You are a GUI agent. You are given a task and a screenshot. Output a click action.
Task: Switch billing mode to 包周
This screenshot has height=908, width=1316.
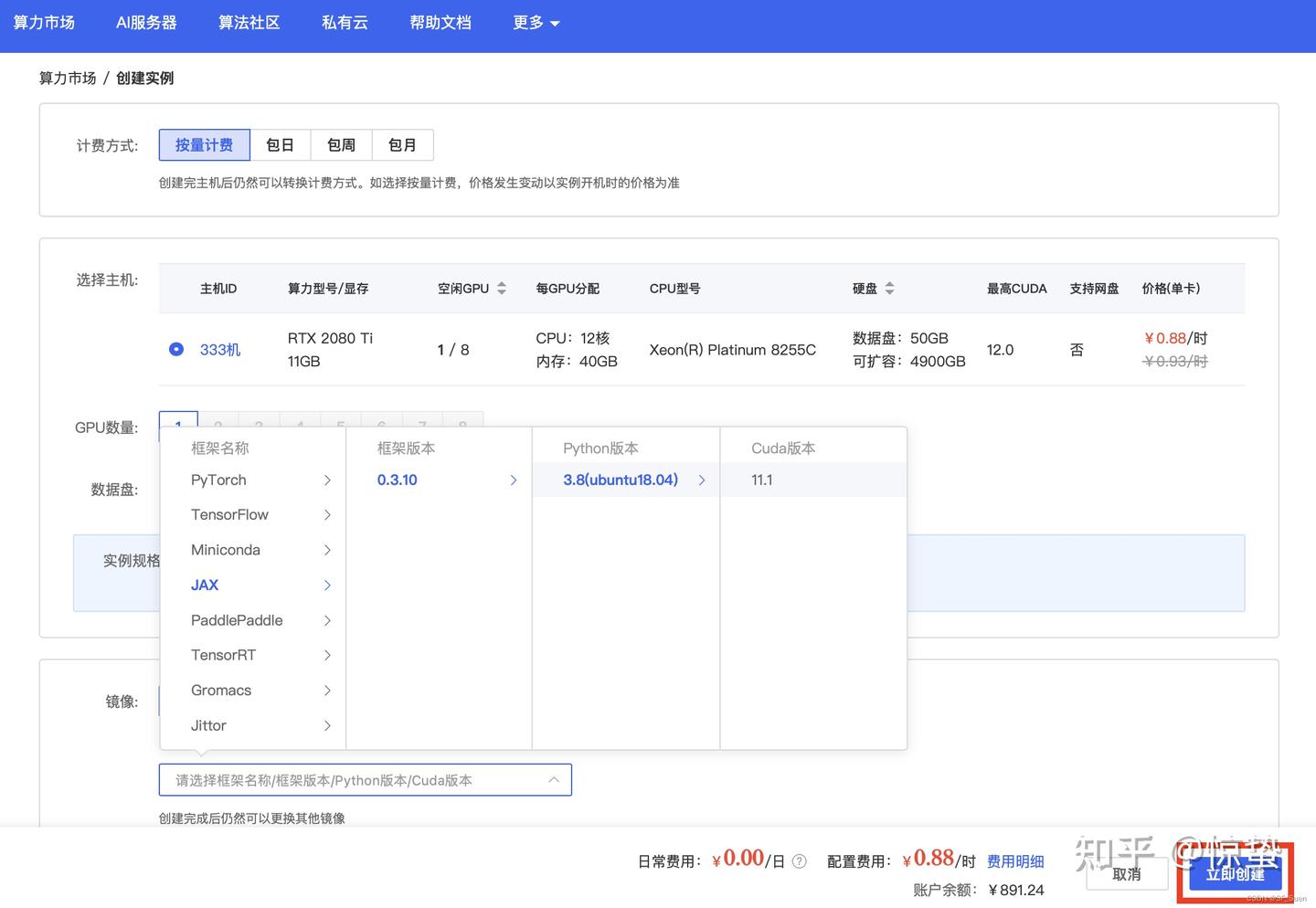click(340, 144)
